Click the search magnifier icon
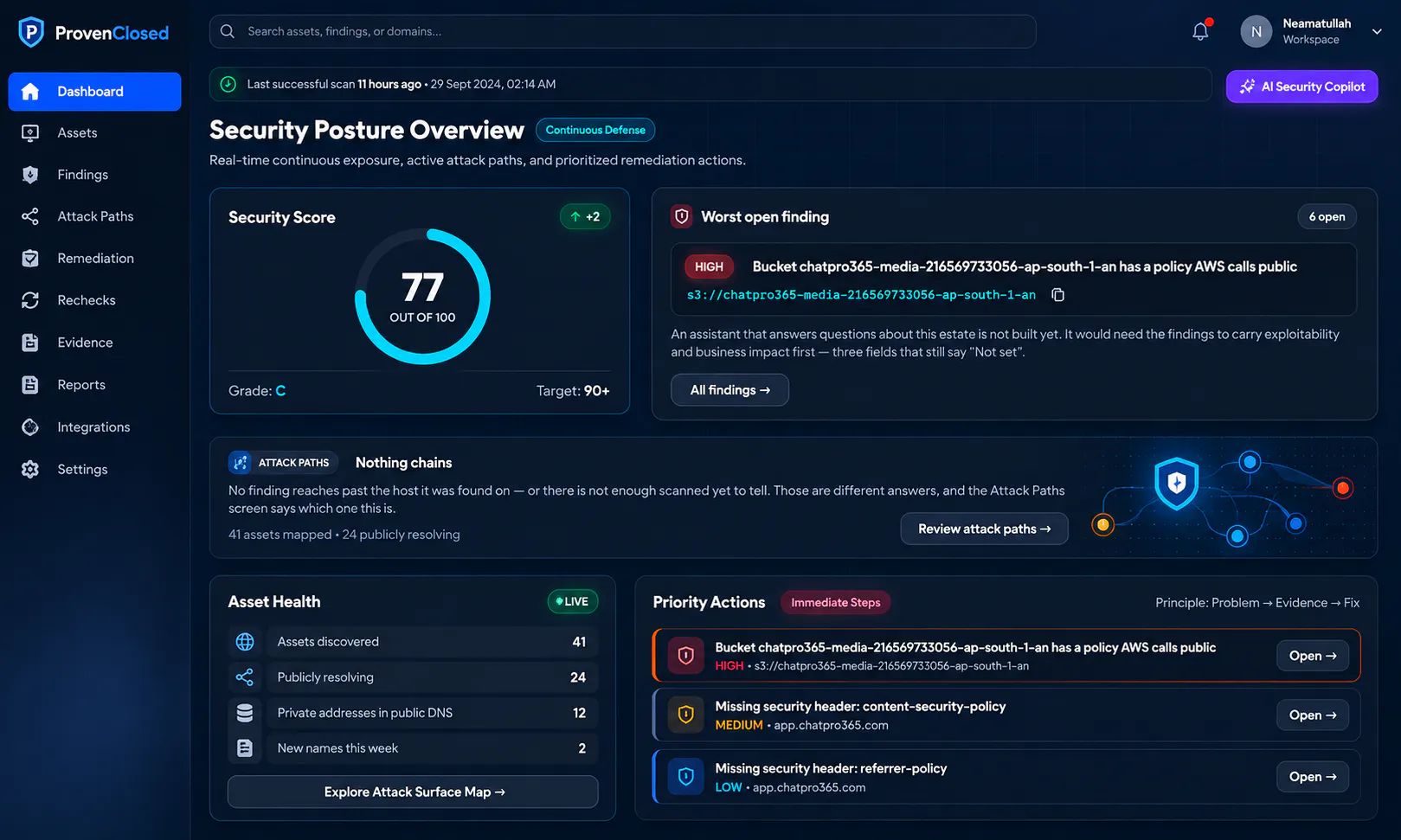The height and width of the screenshot is (840, 1401). click(228, 31)
